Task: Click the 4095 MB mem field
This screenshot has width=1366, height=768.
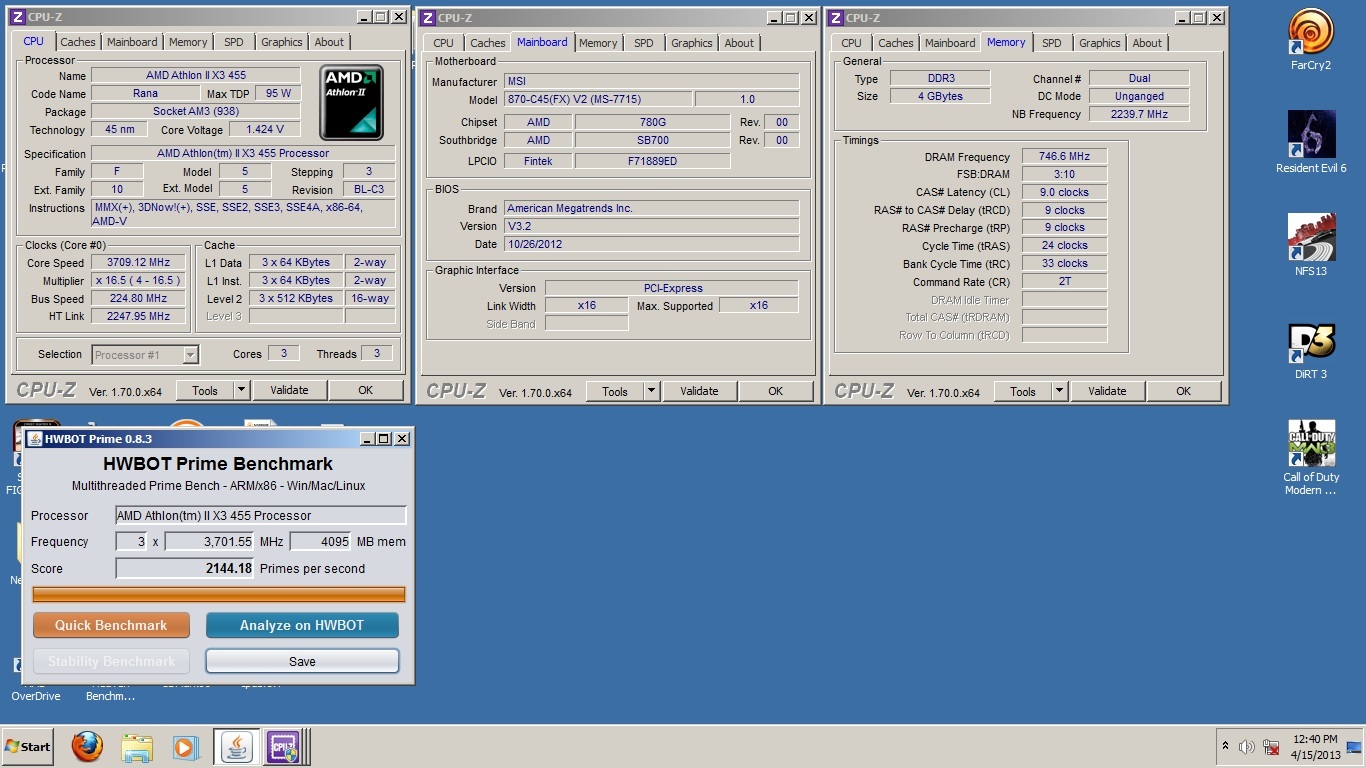Action: (320, 541)
